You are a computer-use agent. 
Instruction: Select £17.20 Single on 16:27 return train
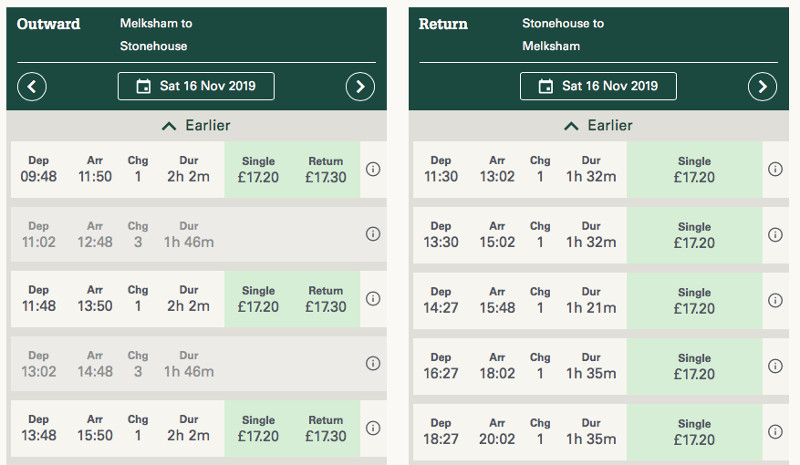[x=694, y=365]
